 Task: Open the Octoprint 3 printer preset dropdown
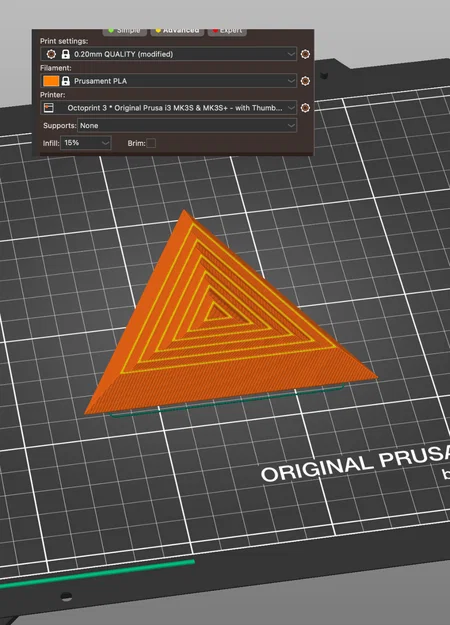[168, 108]
